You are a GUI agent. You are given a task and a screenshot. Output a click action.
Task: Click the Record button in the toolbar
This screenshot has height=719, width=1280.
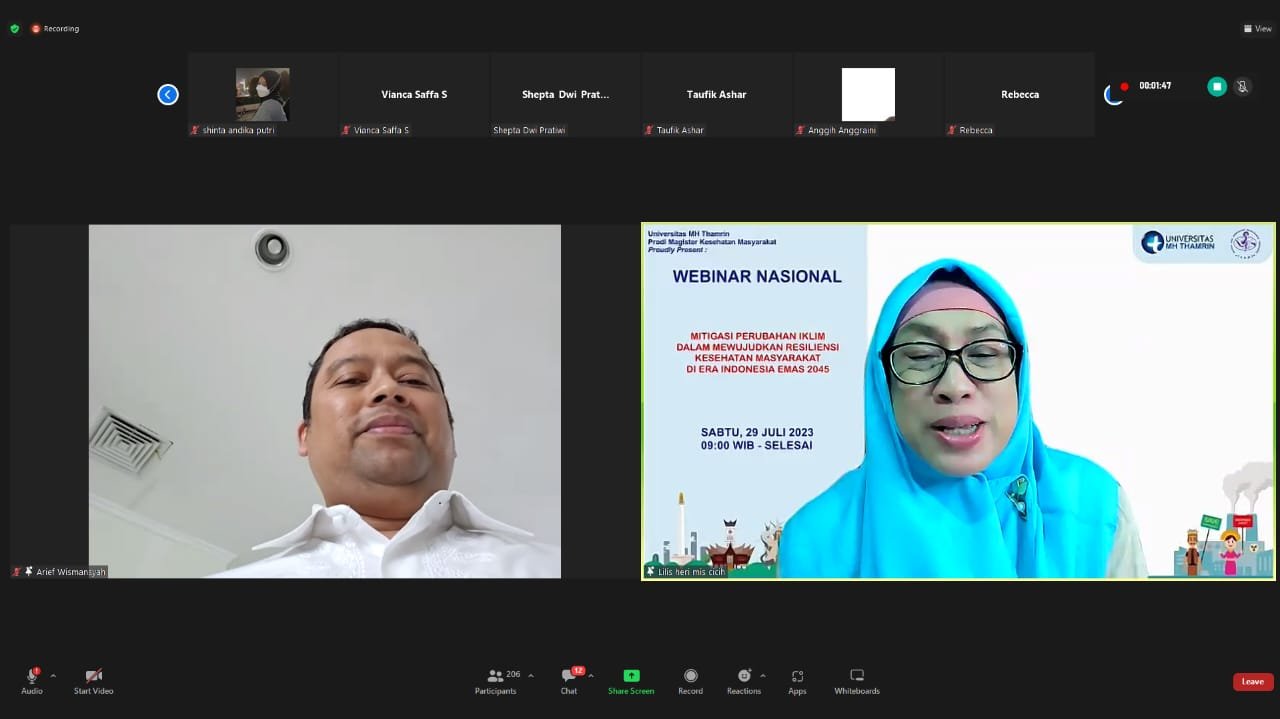click(690, 681)
